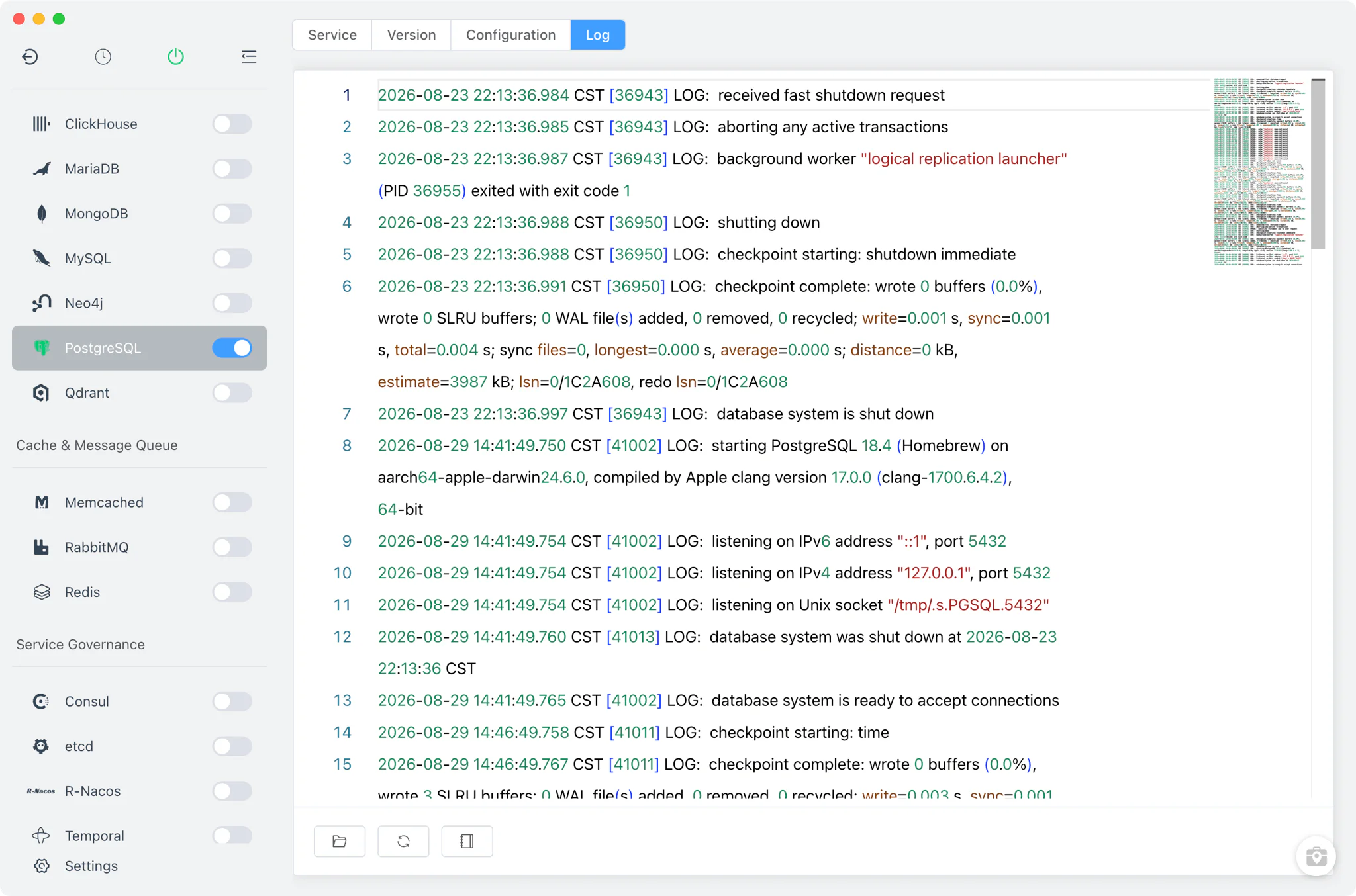Open the history clock icon

pos(103,56)
